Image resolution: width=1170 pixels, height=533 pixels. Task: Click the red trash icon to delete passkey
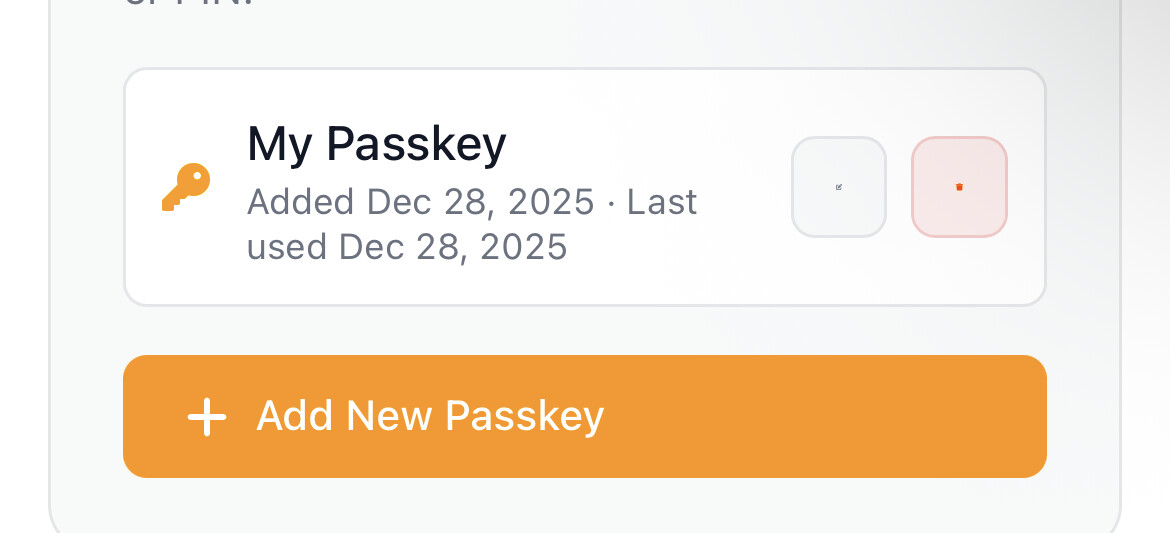point(959,187)
